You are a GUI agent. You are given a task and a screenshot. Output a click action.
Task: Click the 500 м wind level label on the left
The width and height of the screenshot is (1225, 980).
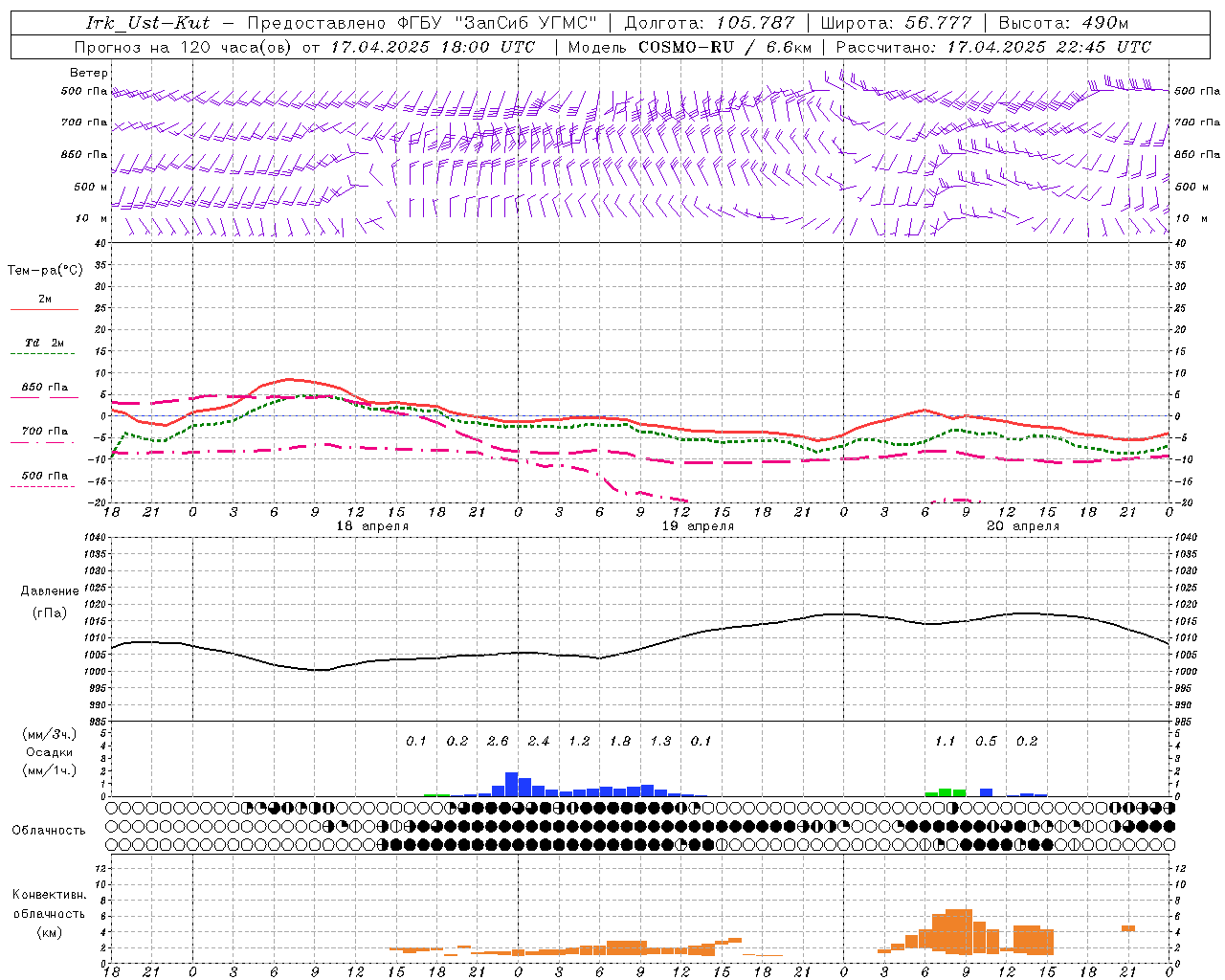tap(92, 188)
